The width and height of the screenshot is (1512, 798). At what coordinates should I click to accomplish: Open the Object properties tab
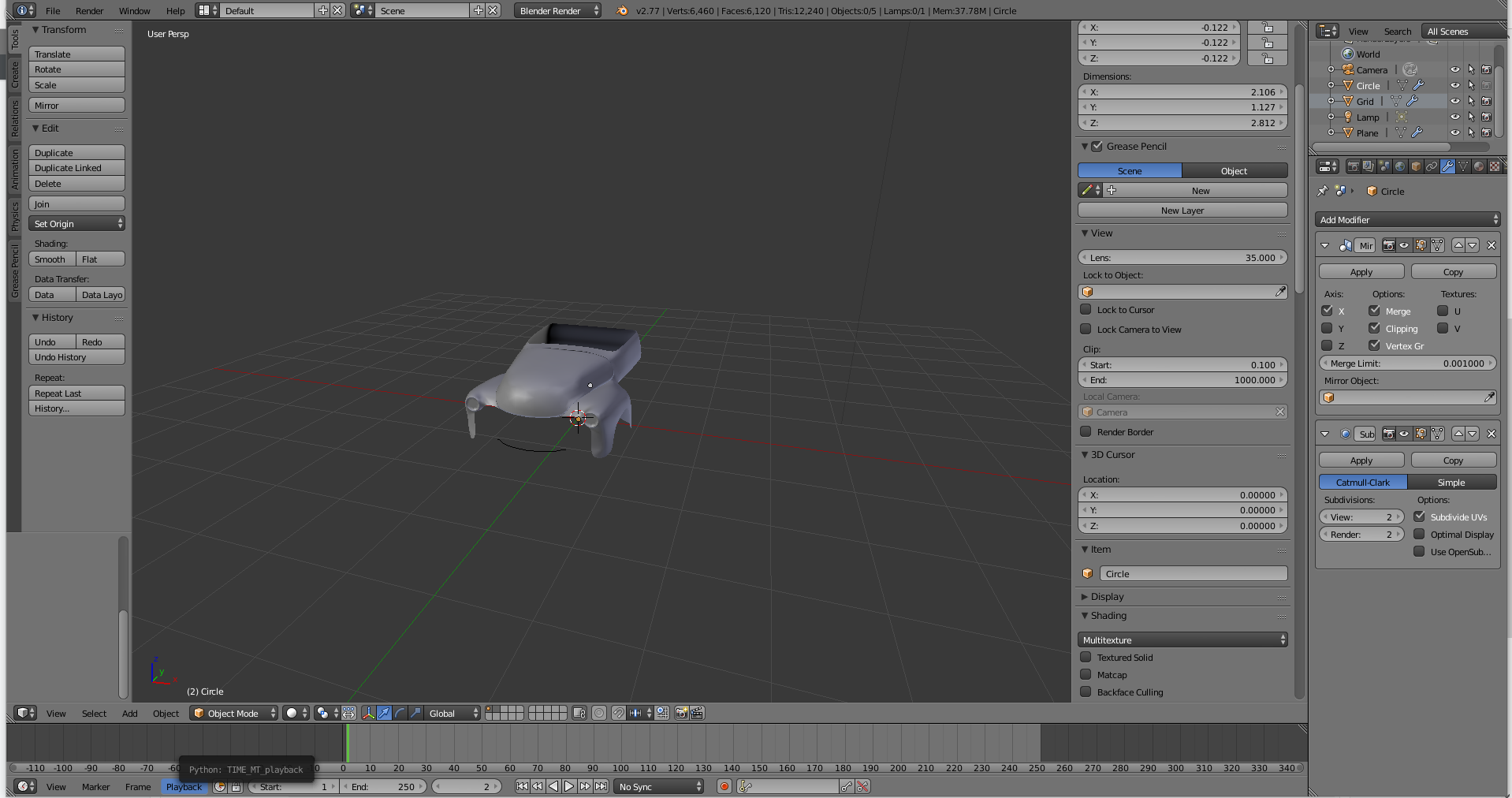[x=1416, y=166]
